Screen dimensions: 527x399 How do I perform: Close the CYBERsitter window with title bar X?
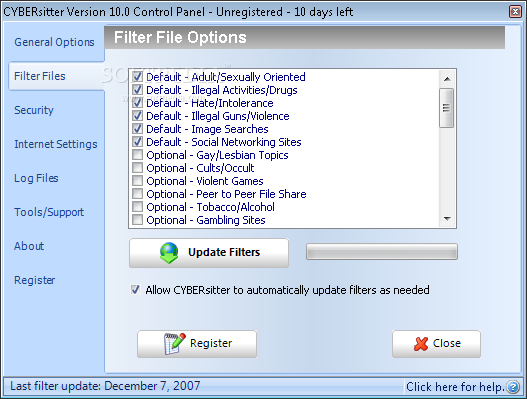515,11
